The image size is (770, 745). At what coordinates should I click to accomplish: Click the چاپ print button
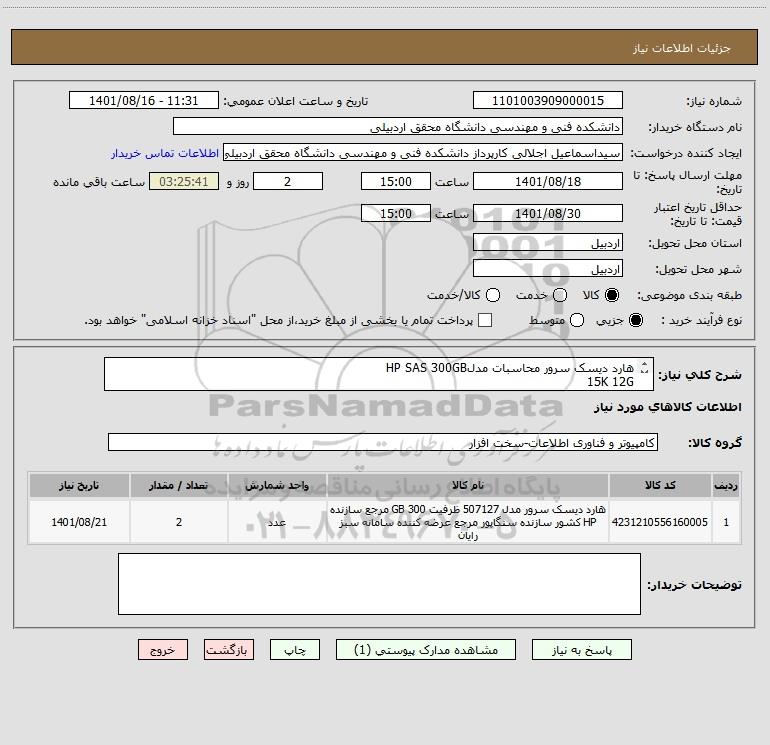pos(295,650)
